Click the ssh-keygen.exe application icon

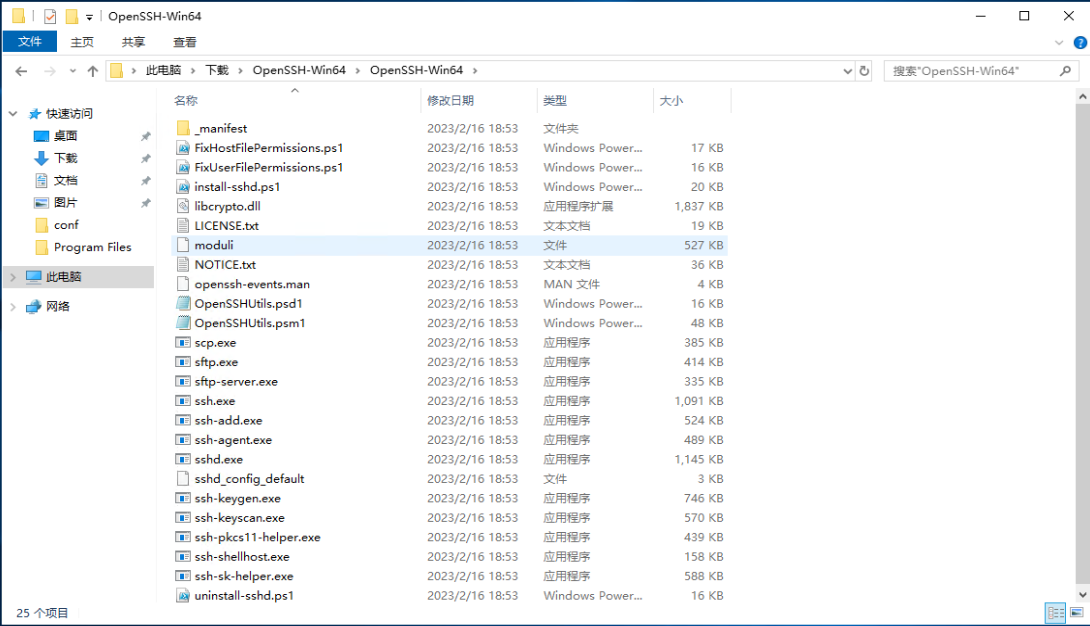pos(183,498)
